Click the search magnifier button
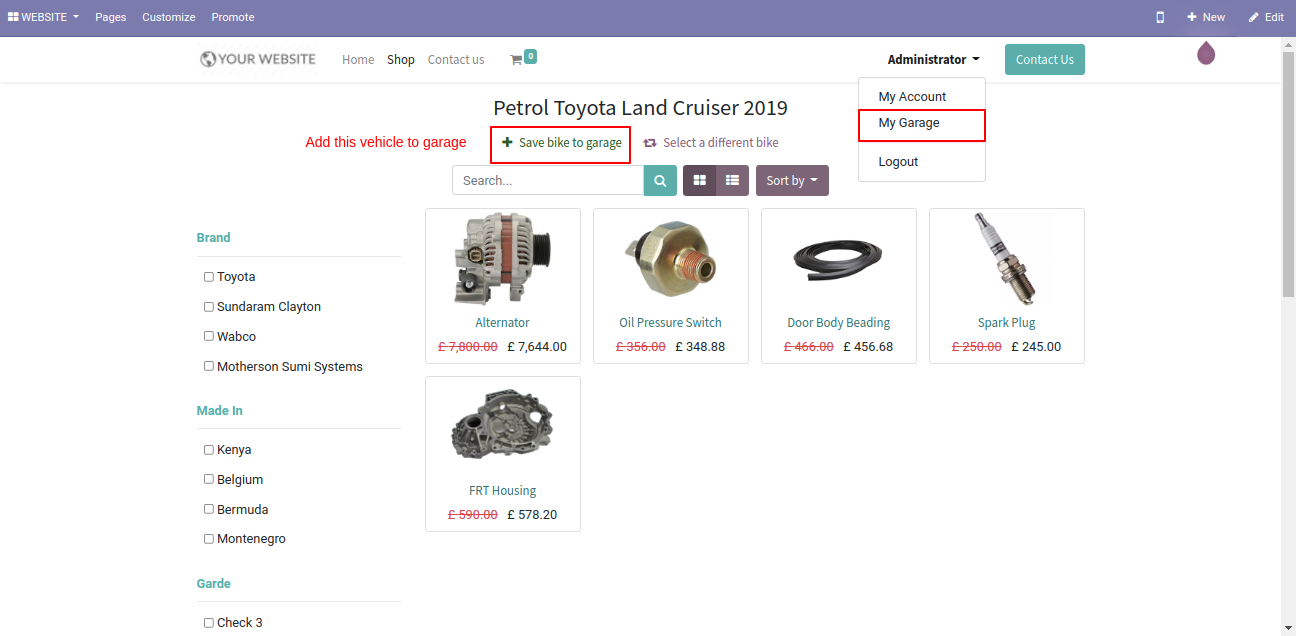1296x636 pixels. coord(660,181)
